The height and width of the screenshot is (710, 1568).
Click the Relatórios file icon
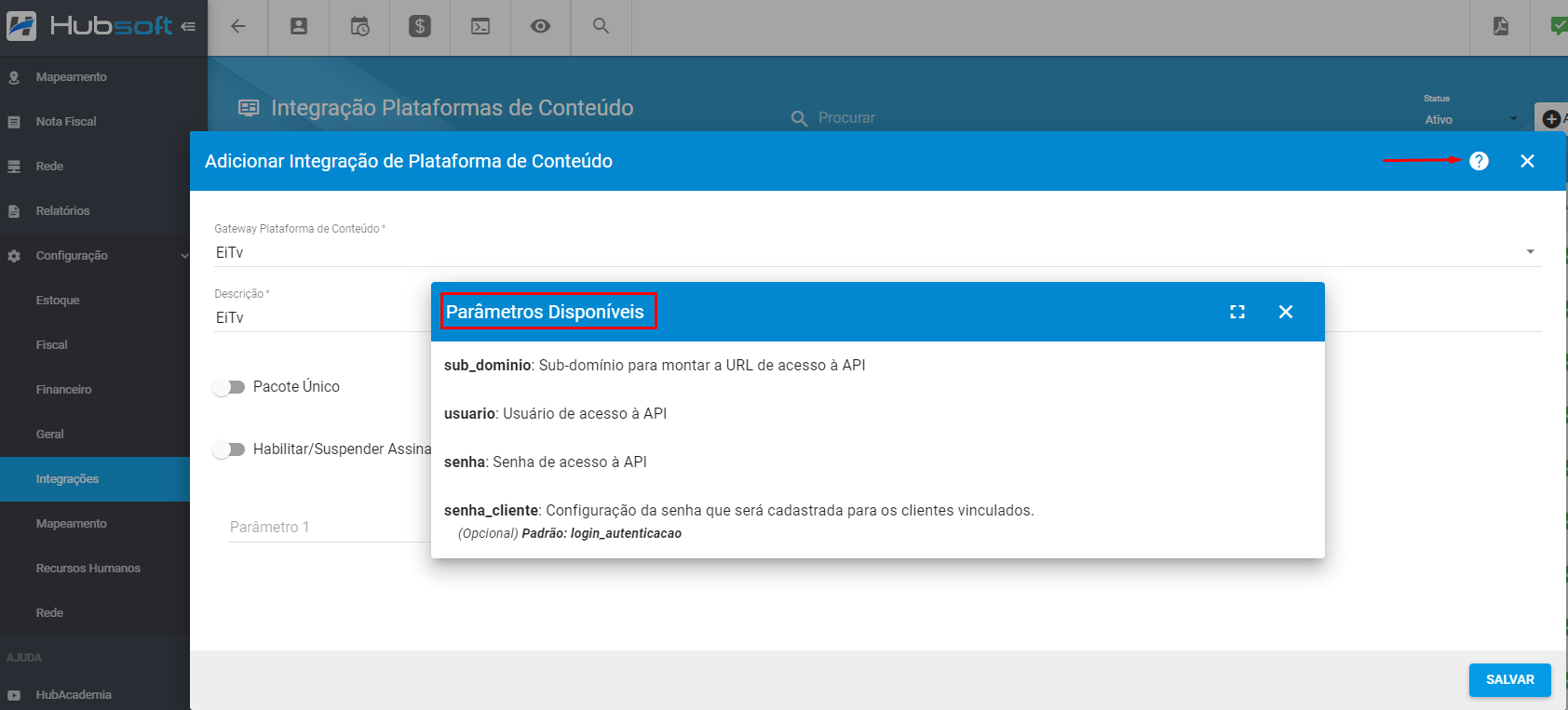click(x=14, y=211)
